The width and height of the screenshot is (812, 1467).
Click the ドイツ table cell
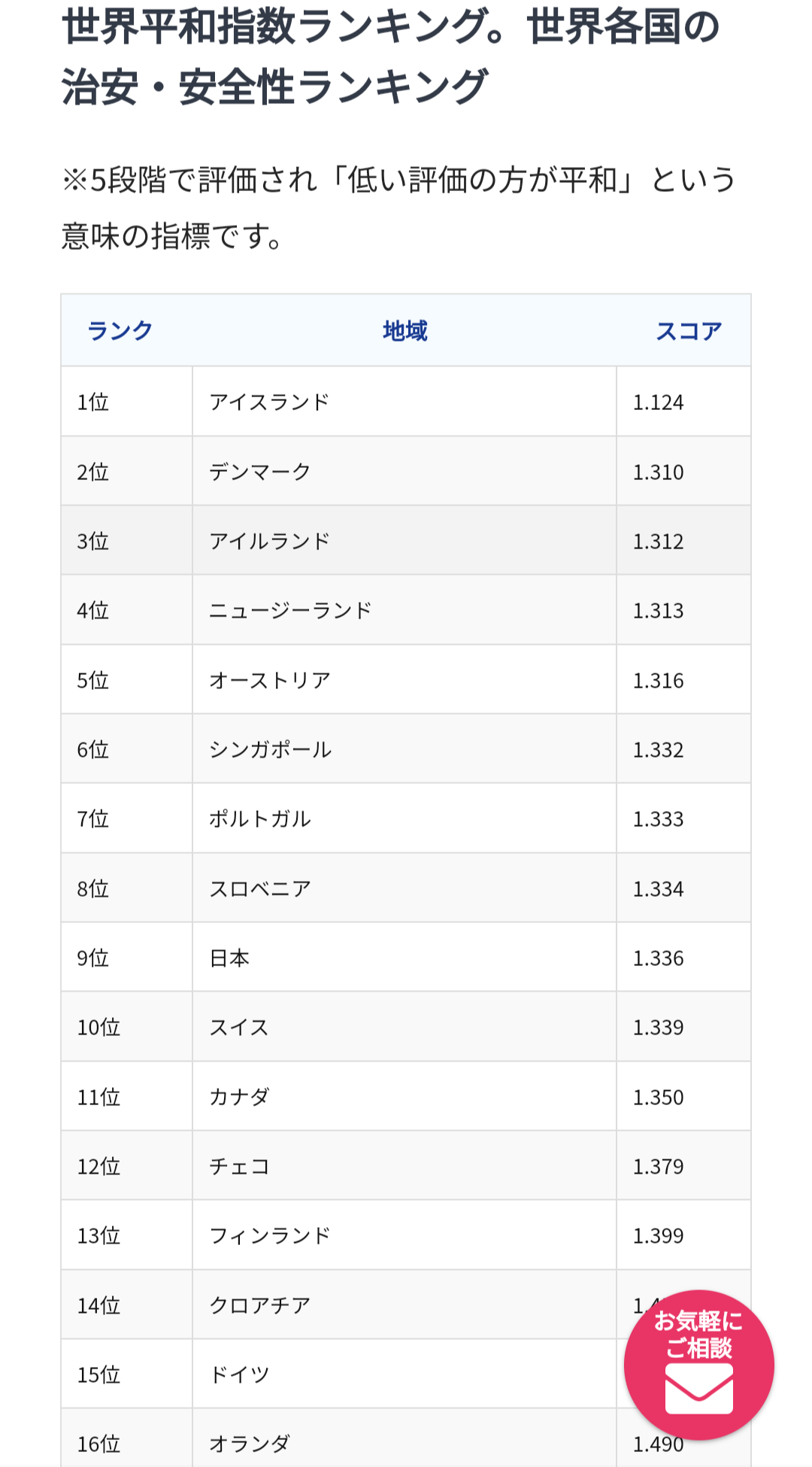click(x=239, y=1375)
